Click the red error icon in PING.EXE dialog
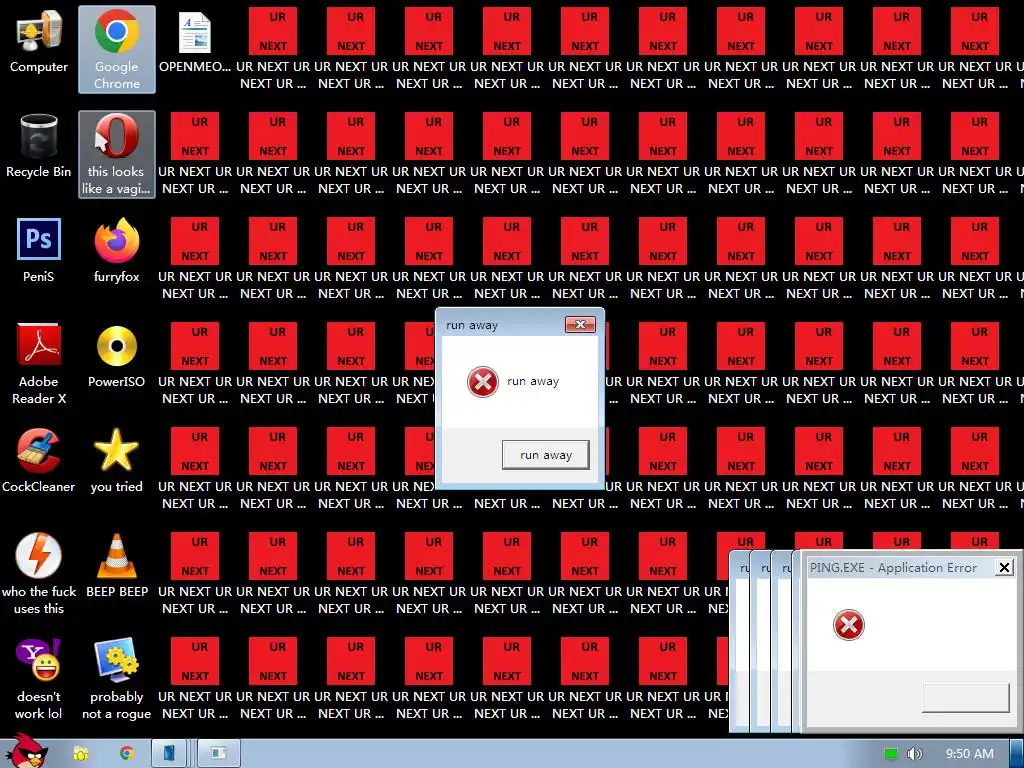 (x=848, y=625)
